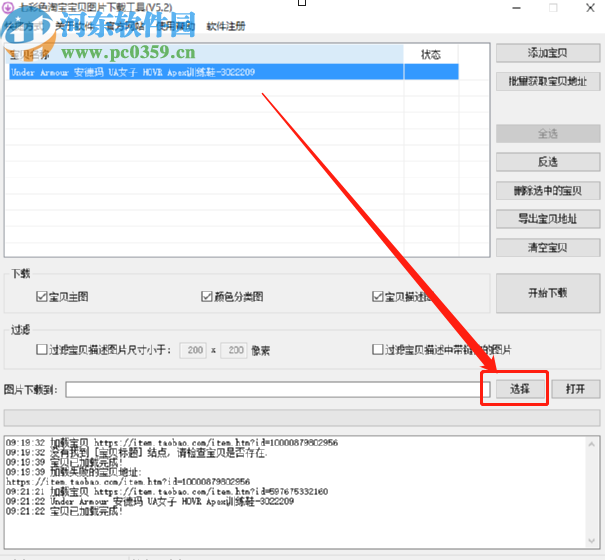Image resolution: width=605 pixels, height=560 pixels.
Task: Click the 宝贝名称 column header
Action: 205,54
